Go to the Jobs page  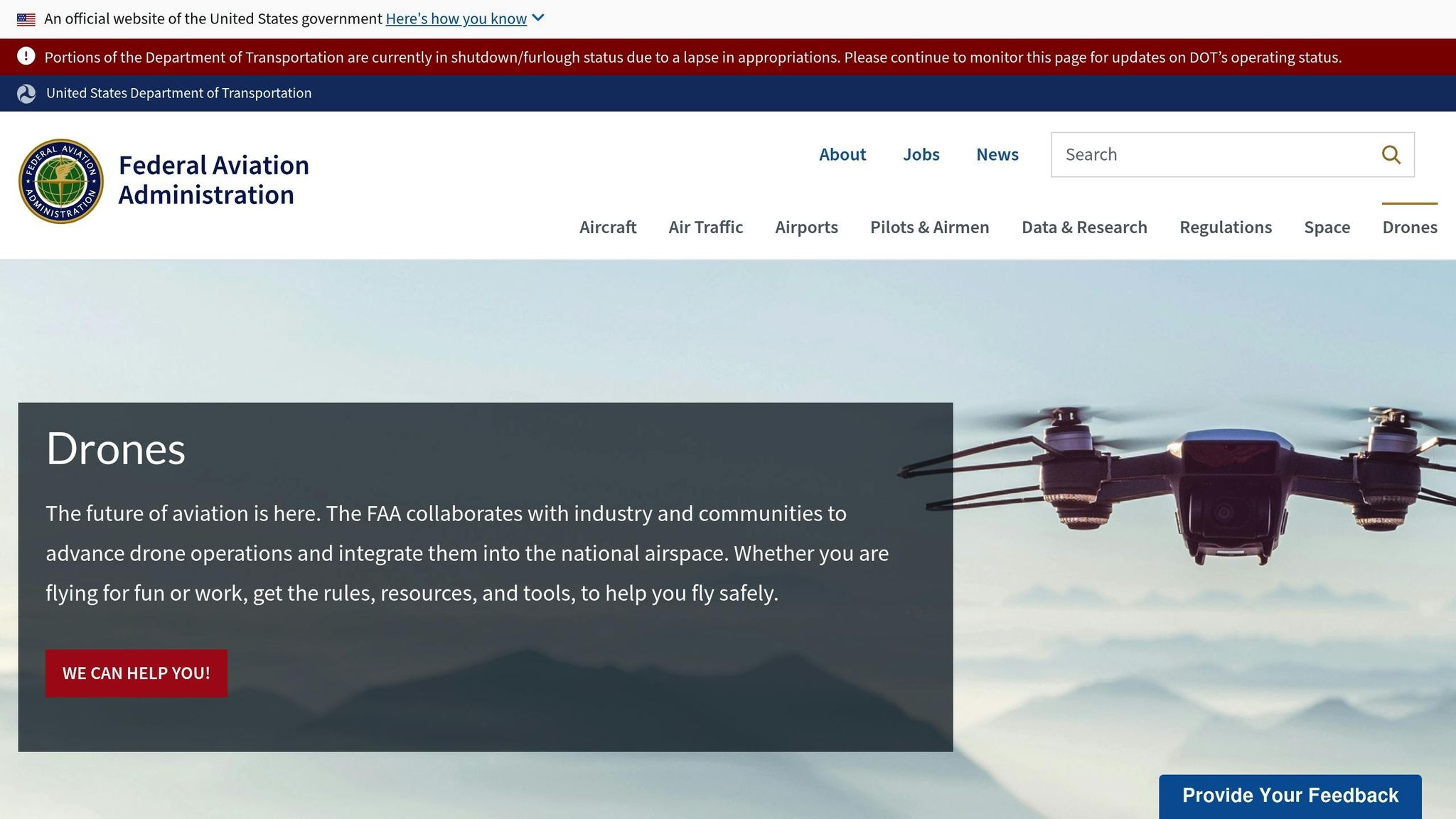click(x=921, y=154)
